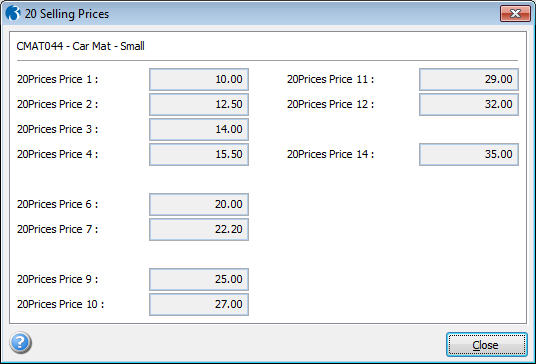Click the '20Prices Price 6 :' label

coord(57,204)
